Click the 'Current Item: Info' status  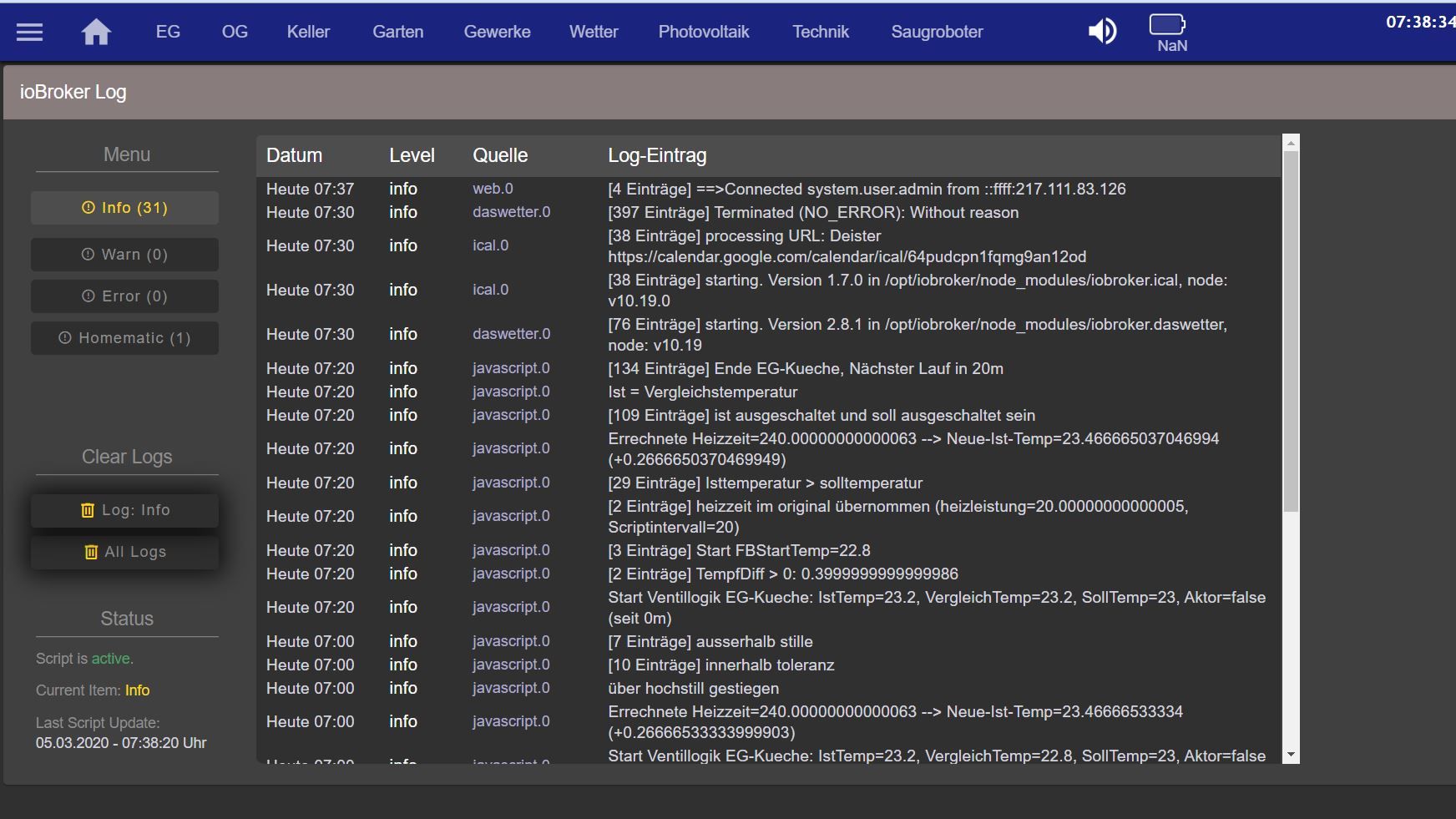click(93, 690)
